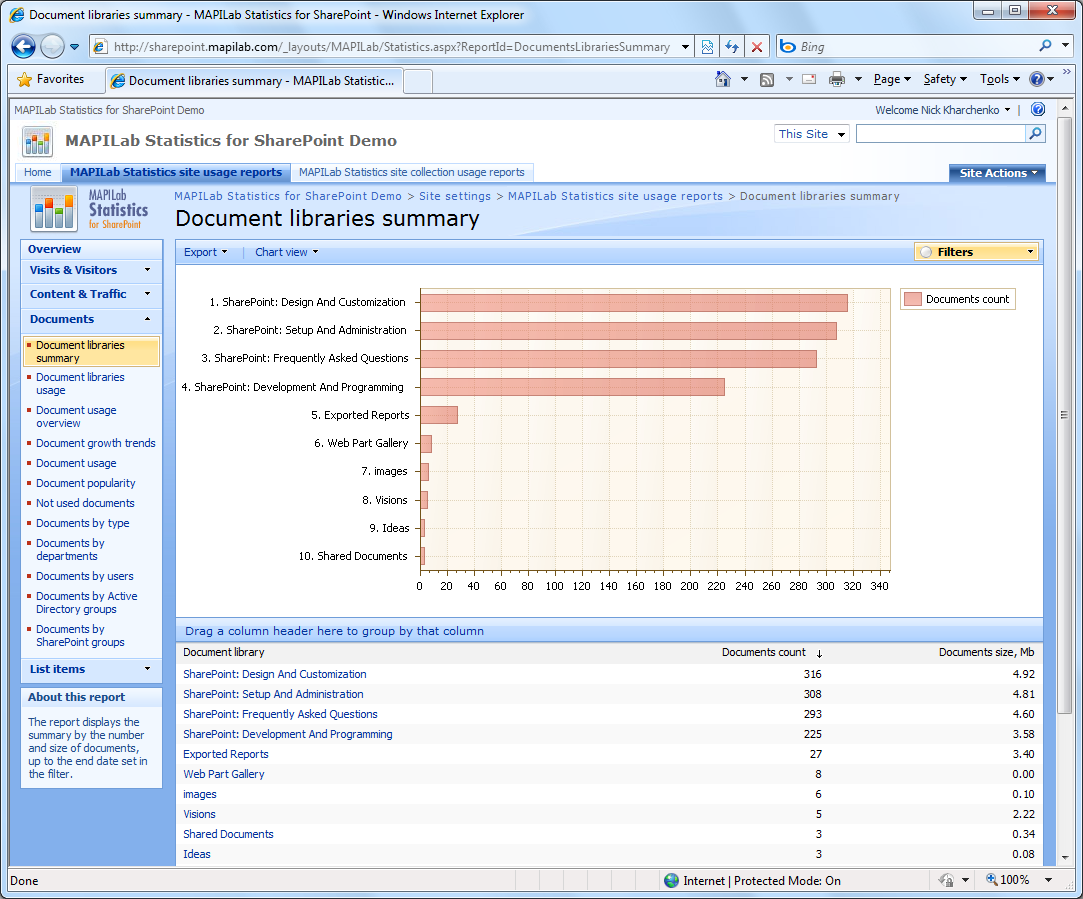Open Documents by type report
The image size is (1083, 899).
pos(82,523)
